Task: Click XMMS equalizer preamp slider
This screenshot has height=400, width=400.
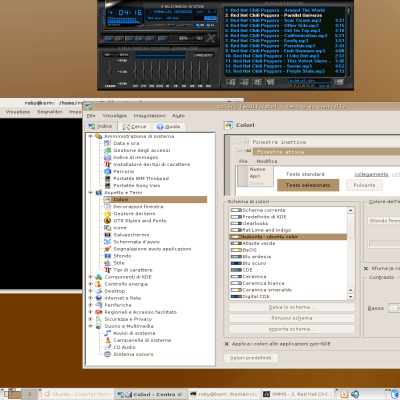Action: pyautogui.click(x=109, y=72)
